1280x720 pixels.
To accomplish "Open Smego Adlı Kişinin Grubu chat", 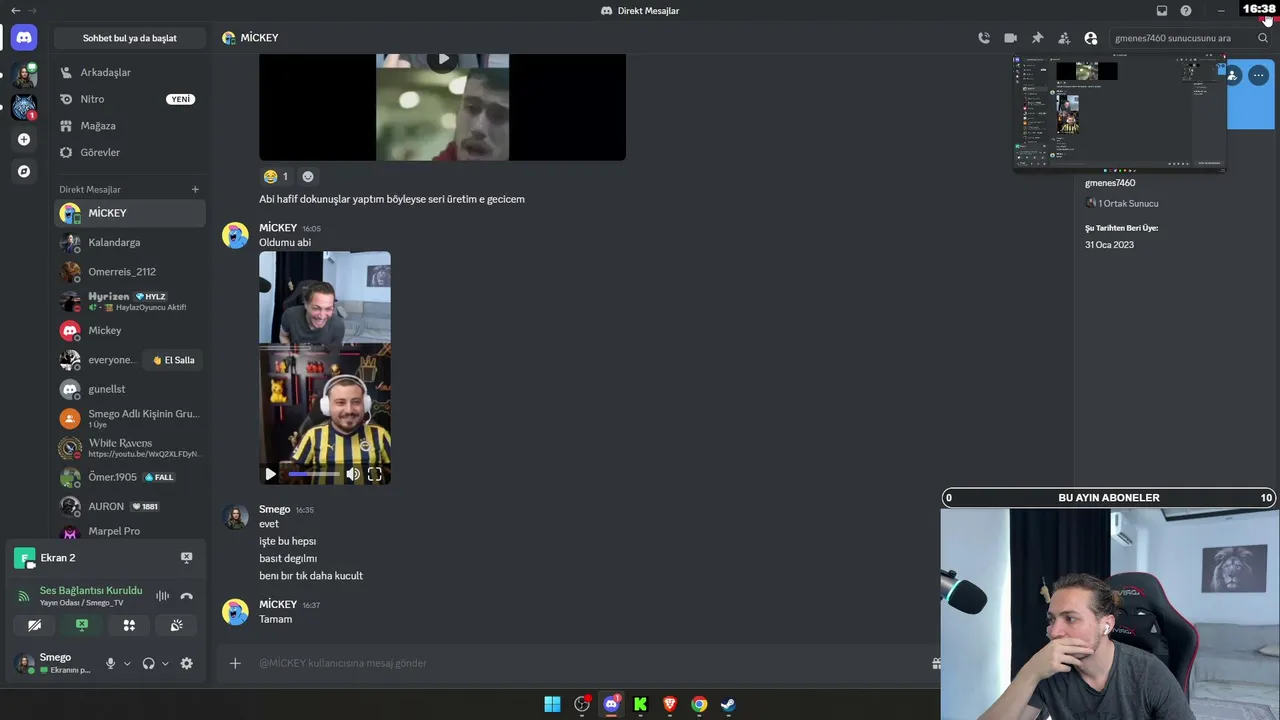I will tap(130, 418).
